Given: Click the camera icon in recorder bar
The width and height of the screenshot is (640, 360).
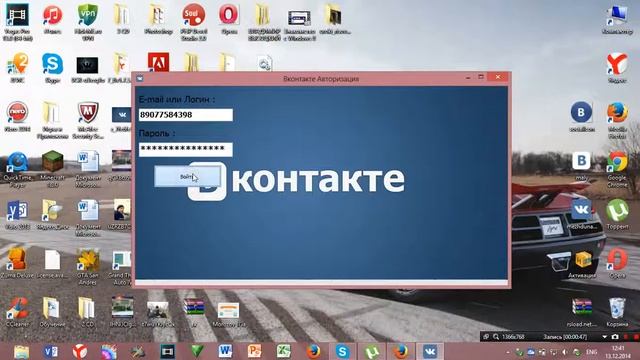Looking at the screenshot, I should (615, 337).
